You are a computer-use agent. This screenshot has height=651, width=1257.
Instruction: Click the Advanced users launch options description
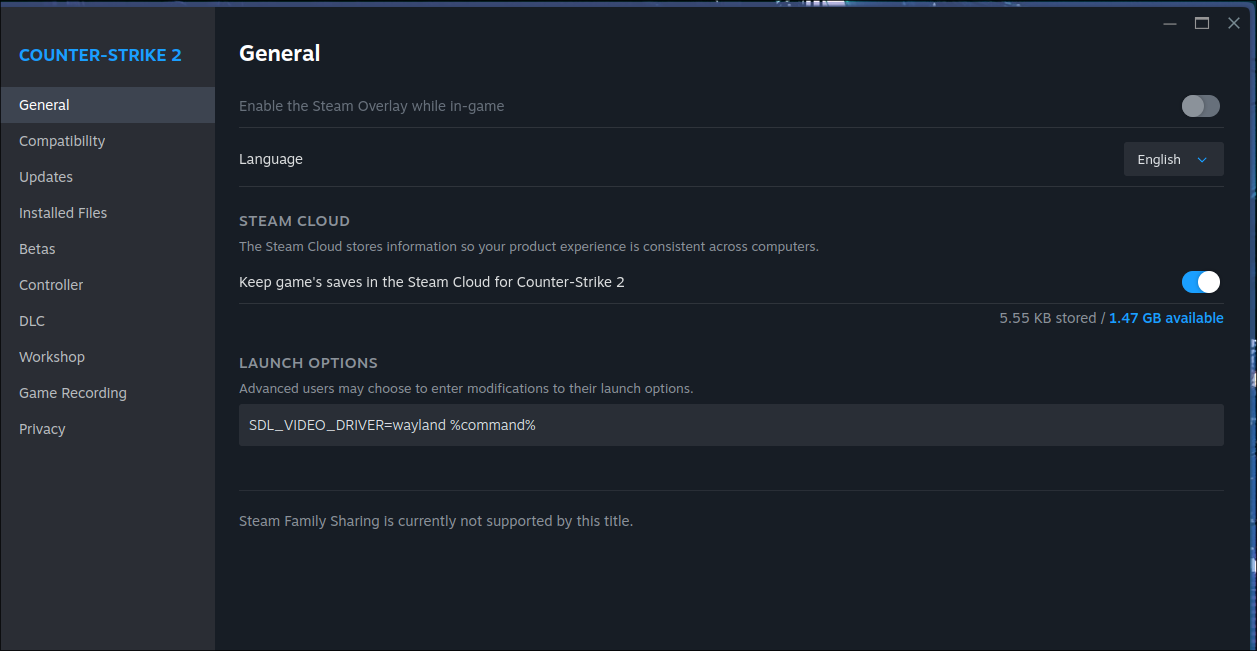(x=466, y=388)
